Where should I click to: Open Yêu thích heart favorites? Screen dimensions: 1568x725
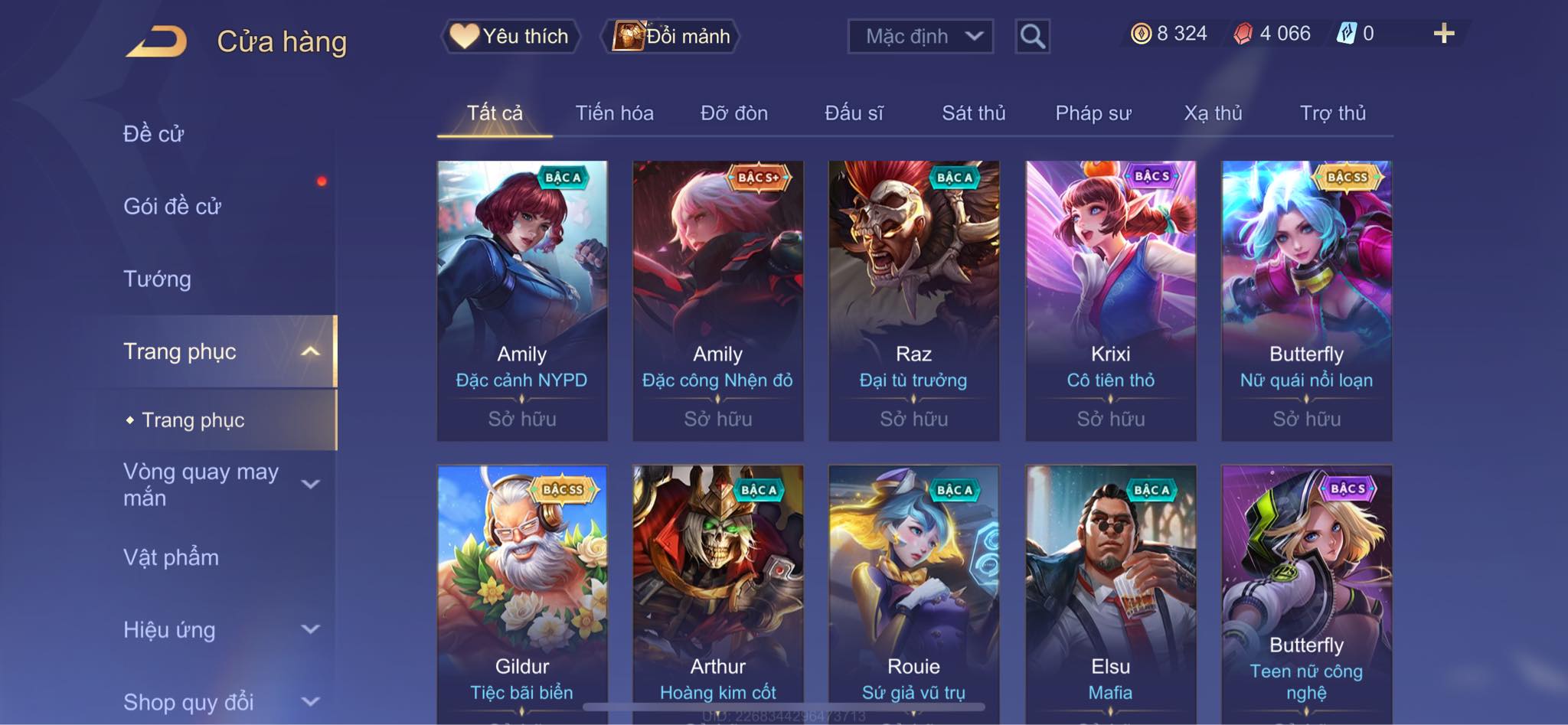point(510,36)
